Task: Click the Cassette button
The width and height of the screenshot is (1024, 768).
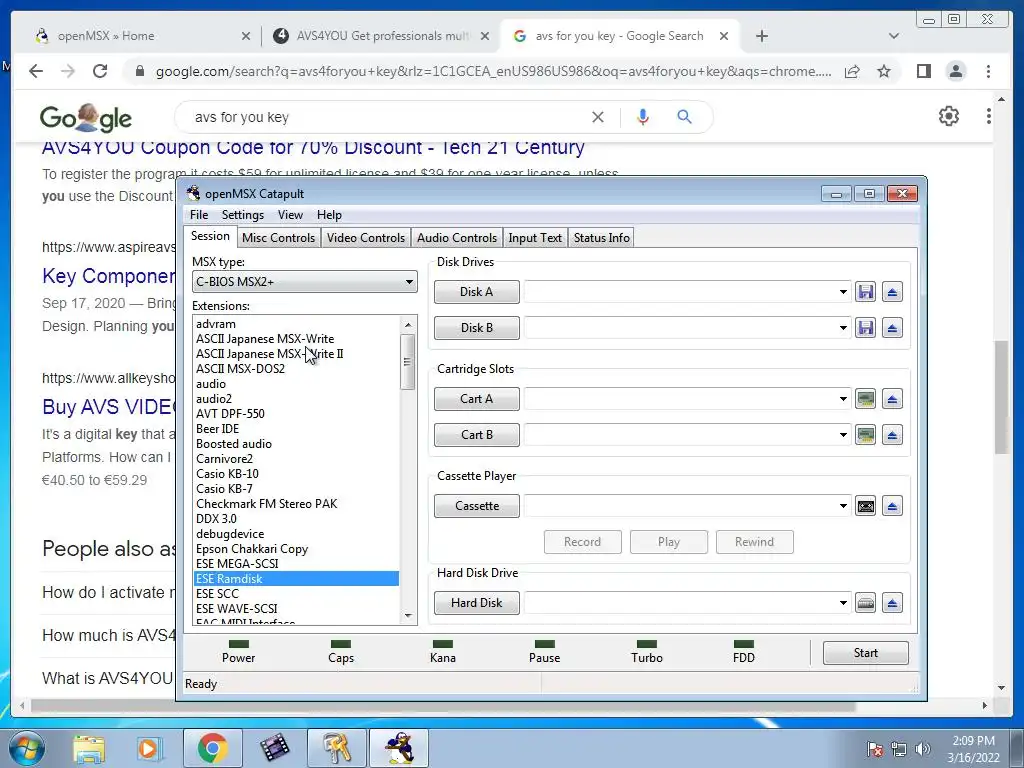Action: (x=477, y=506)
